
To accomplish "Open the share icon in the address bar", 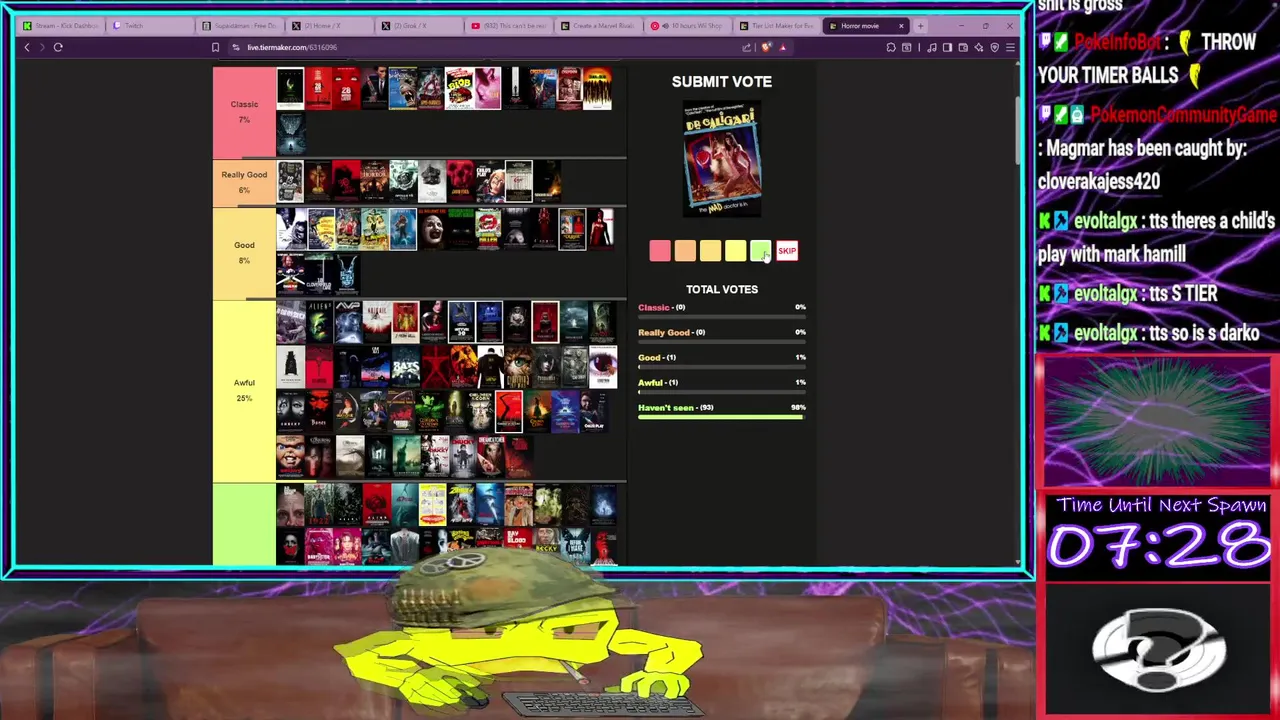I will click(746, 47).
